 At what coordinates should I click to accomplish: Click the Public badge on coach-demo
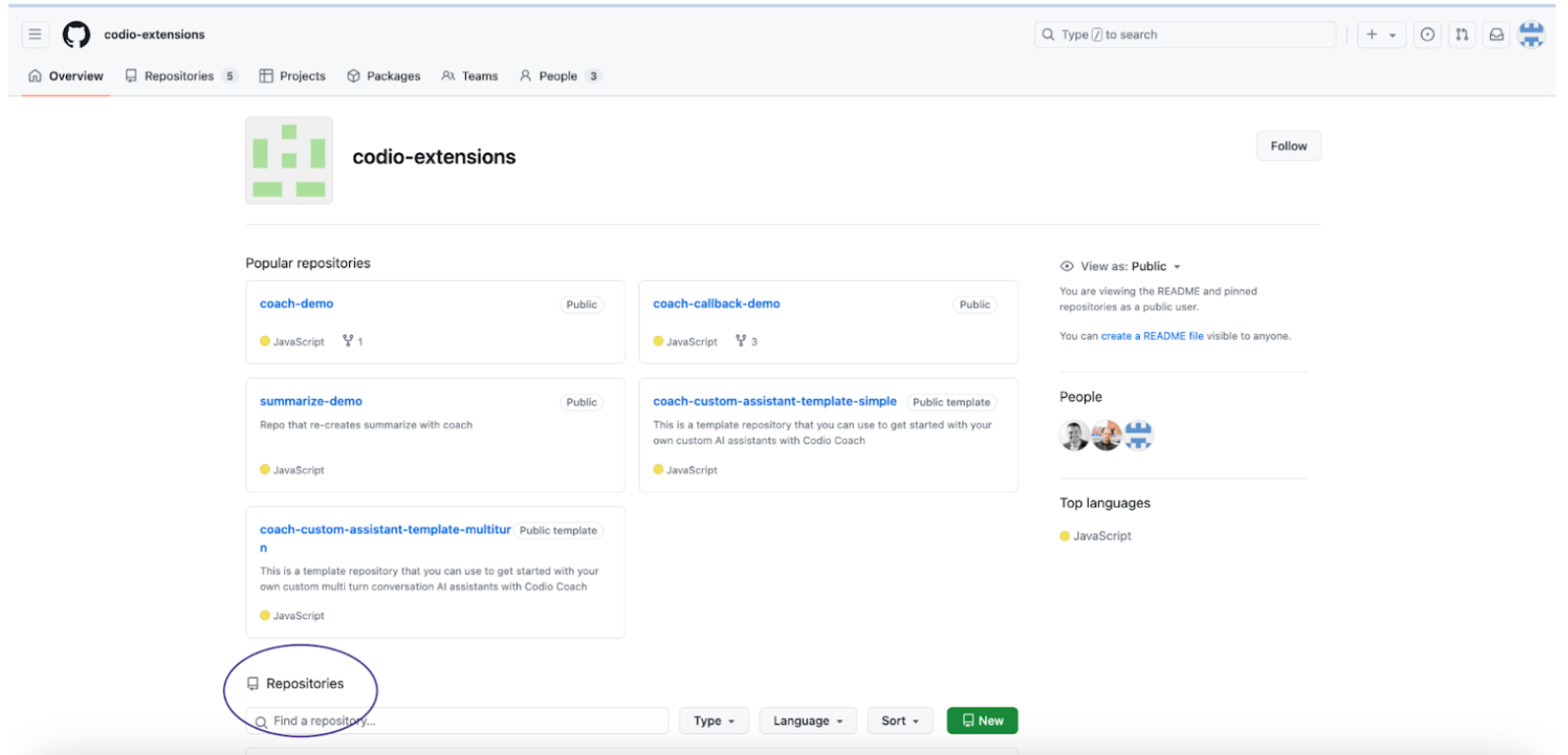click(582, 304)
